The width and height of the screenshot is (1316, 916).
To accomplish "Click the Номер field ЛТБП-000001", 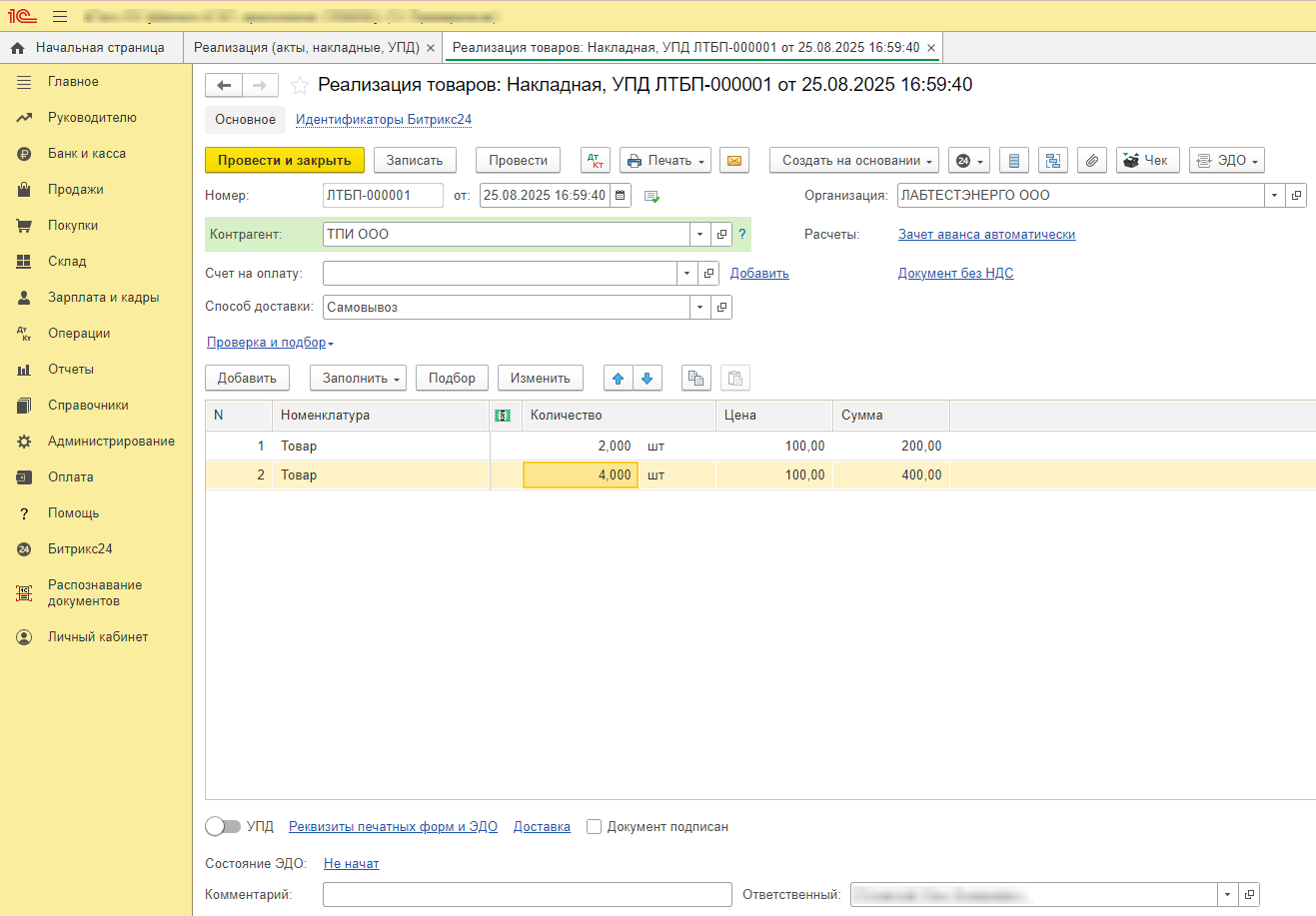I will [x=383, y=196].
